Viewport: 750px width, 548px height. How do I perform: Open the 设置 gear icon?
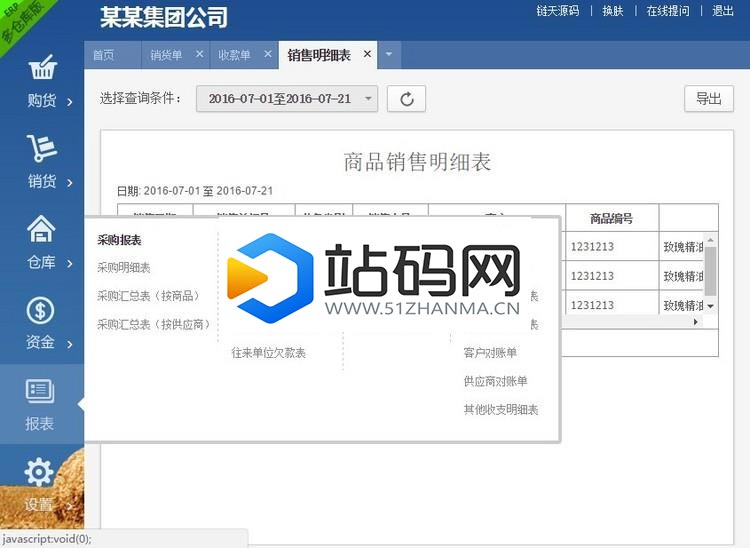[39, 472]
